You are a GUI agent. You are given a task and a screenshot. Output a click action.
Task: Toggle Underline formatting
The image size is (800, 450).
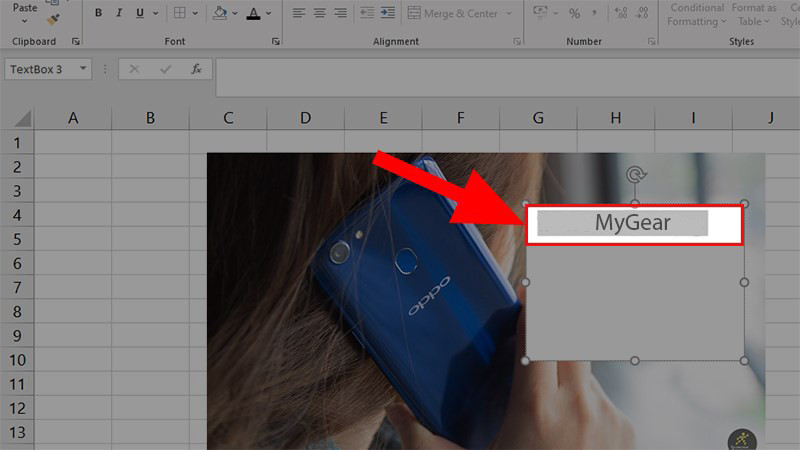pos(140,13)
